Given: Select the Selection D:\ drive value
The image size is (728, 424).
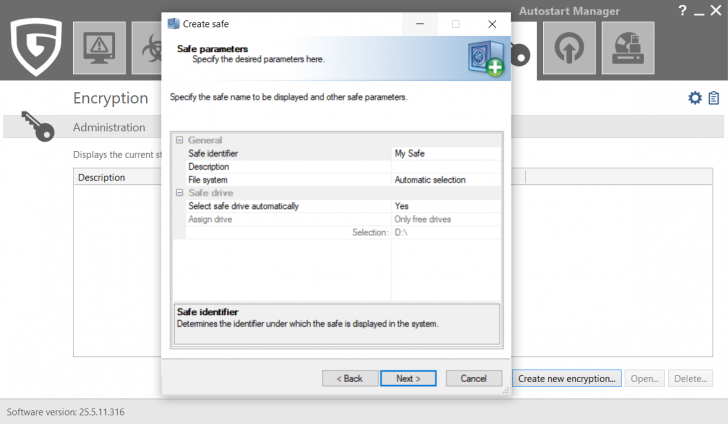Looking at the screenshot, I should pyautogui.click(x=446, y=232).
